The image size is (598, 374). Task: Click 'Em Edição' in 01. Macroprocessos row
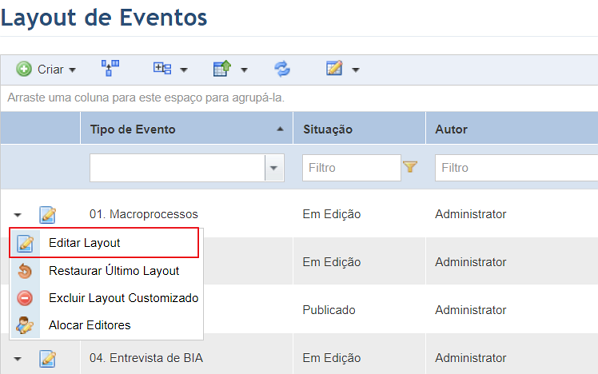pyautogui.click(x=331, y=214)
